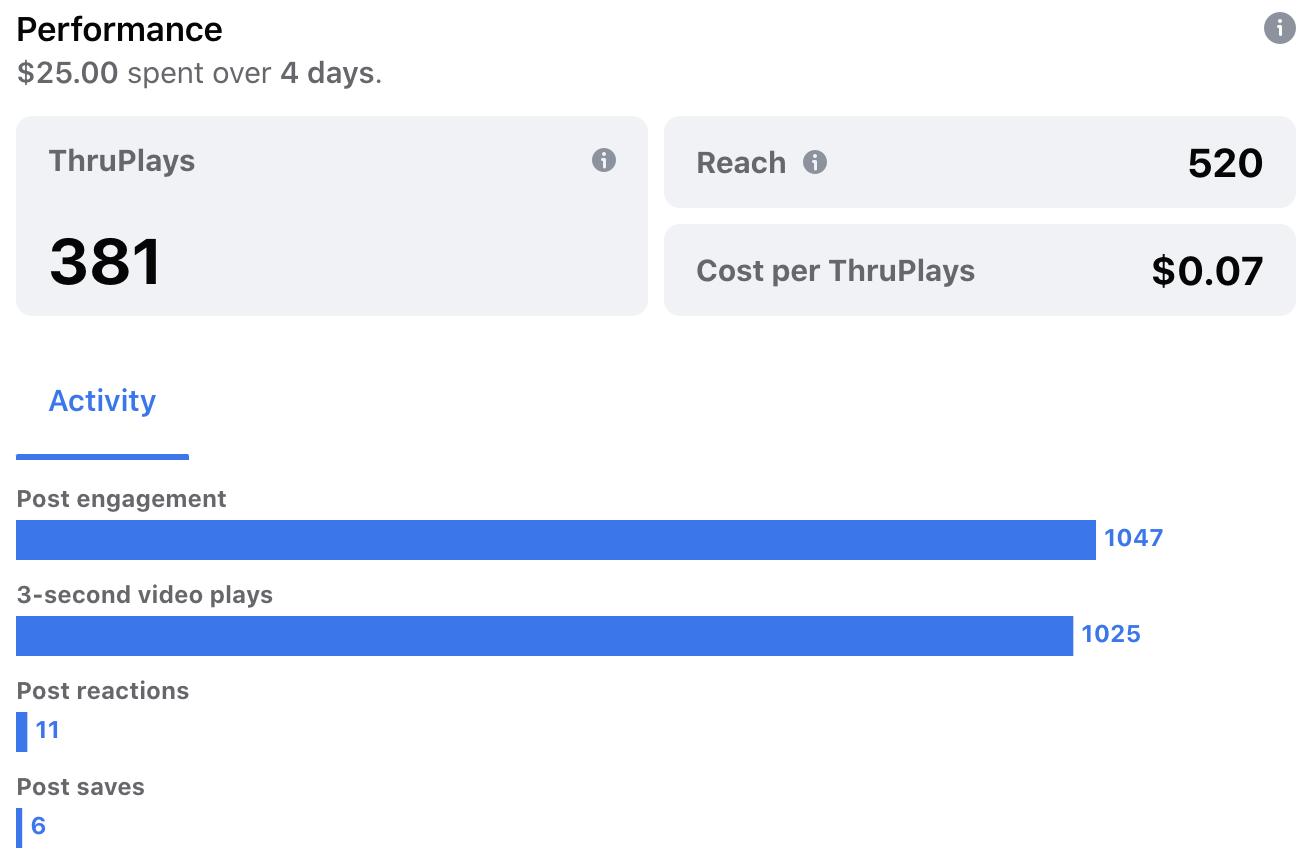Select the Activity tab
Image resolution: width=1316 pixels, height=858 pixels.
tap(102, 401)
